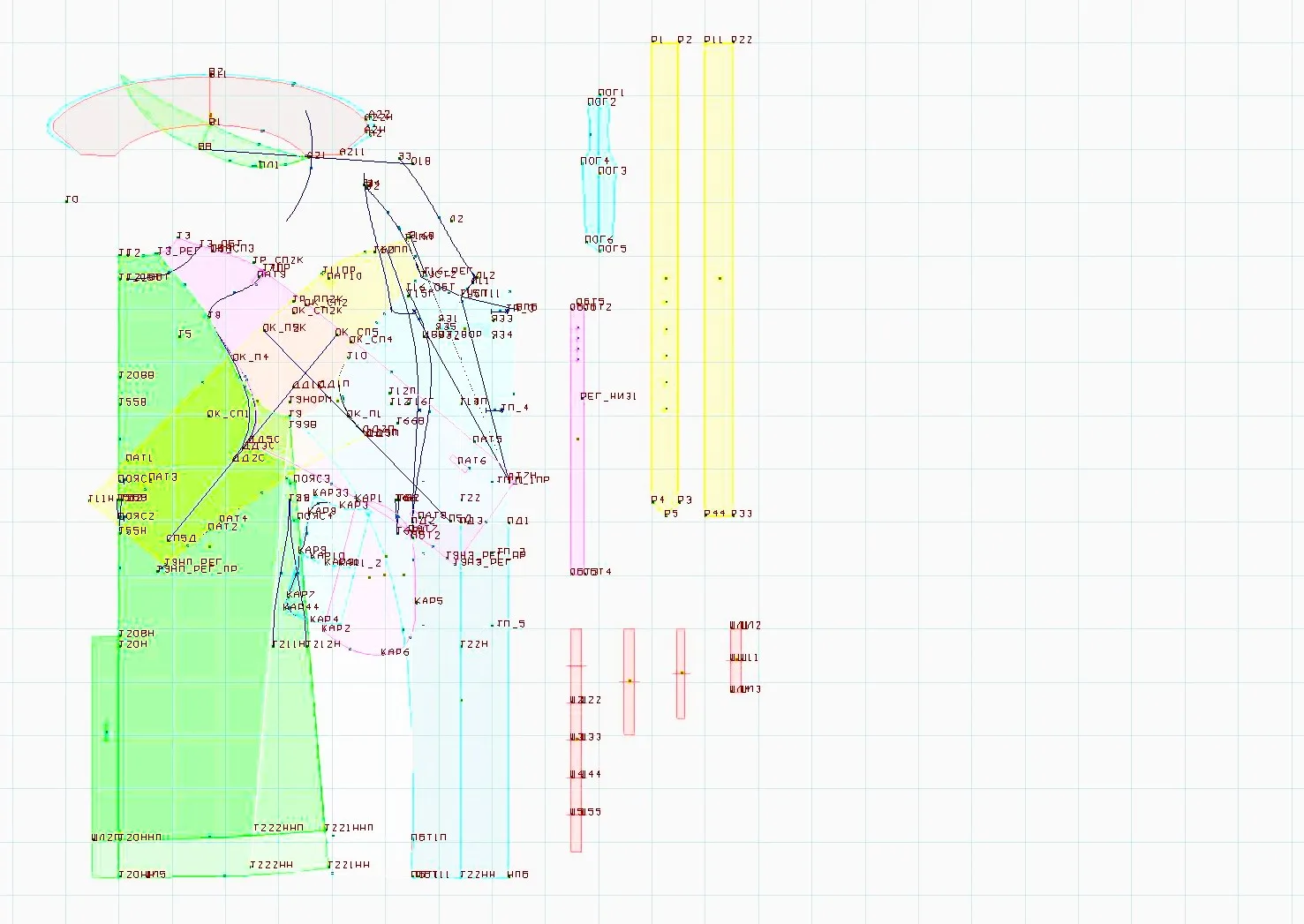Screen dimensions: 1304x924
Task: Select the Р1 corner label
Action: (x=657, y=40)
